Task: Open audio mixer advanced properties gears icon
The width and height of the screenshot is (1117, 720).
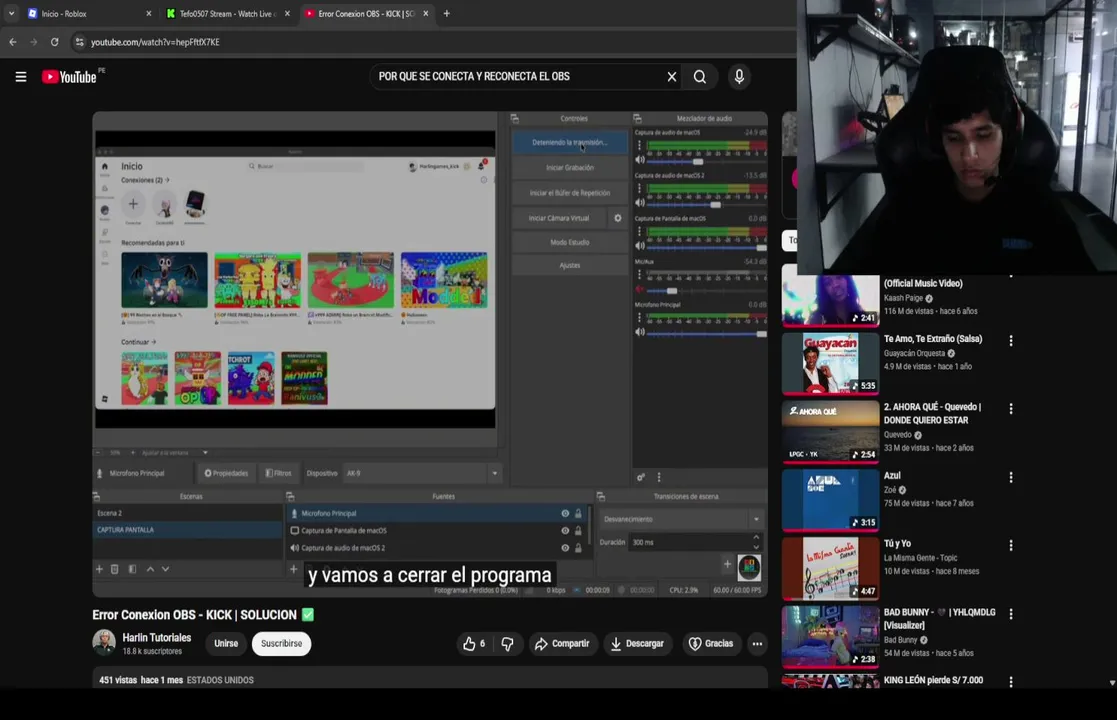Action: pyautogui.click(x=640, y=477)
